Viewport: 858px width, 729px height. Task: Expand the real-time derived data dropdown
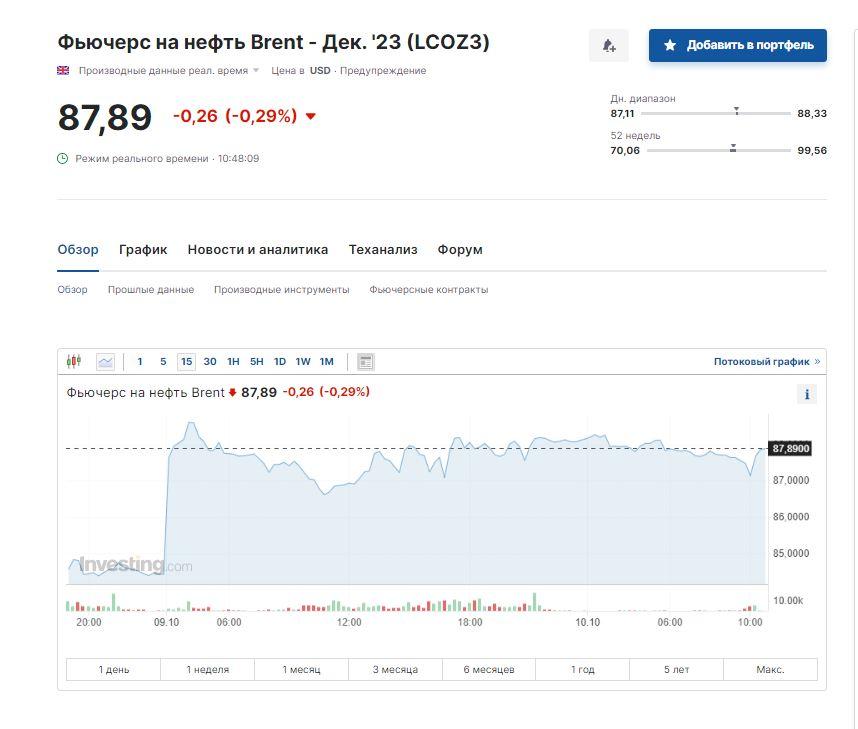tap(256, 71)
